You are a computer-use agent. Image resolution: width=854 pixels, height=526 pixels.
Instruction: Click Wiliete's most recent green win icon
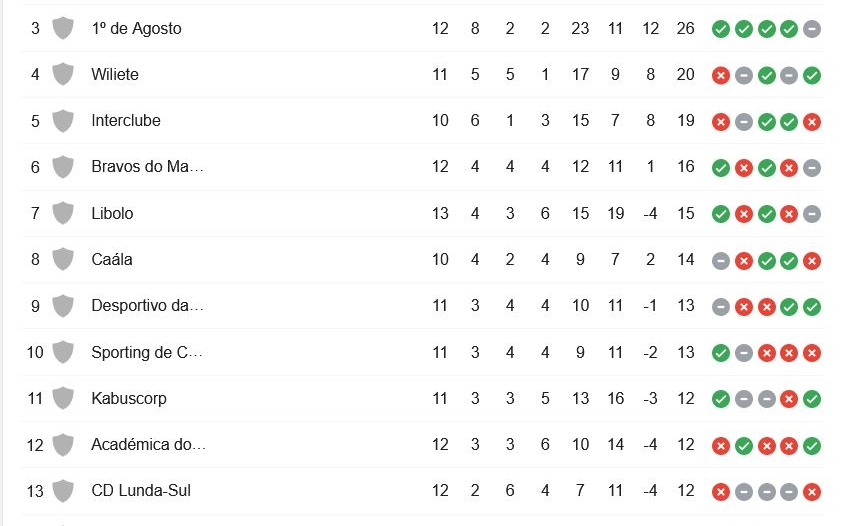[812, 75]
